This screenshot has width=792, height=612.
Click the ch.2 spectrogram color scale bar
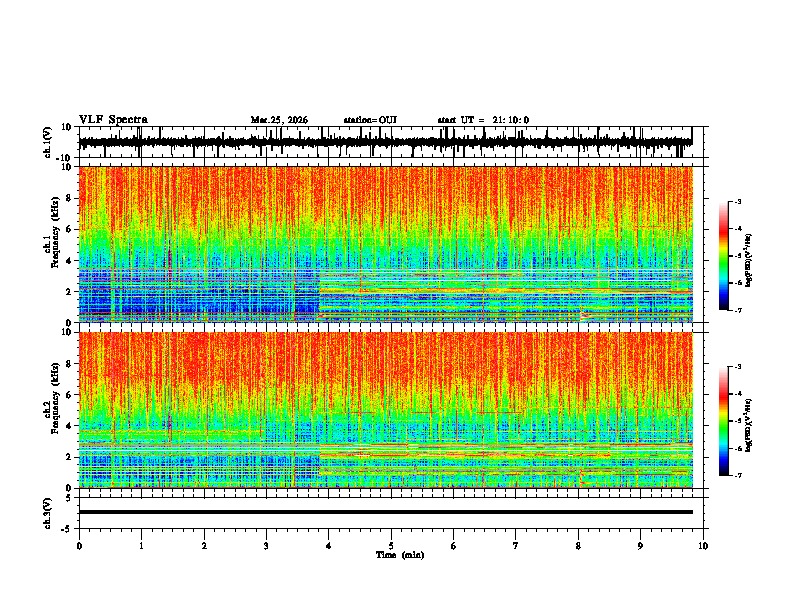(x=723, y=421)
